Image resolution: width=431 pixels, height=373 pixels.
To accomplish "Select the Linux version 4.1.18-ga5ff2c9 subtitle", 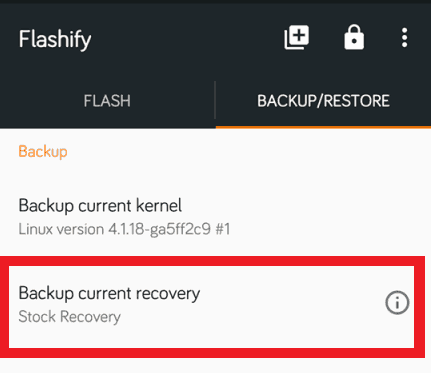I will (x=124, y=229).
